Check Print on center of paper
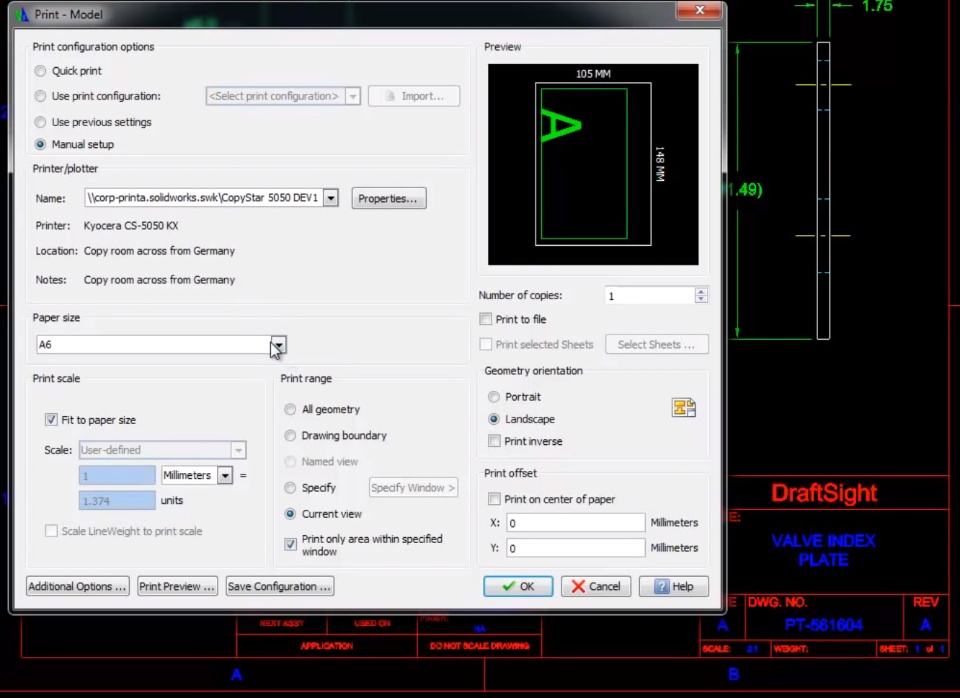The width and height of the screenshot is (960, 698). tap(494, 499)
